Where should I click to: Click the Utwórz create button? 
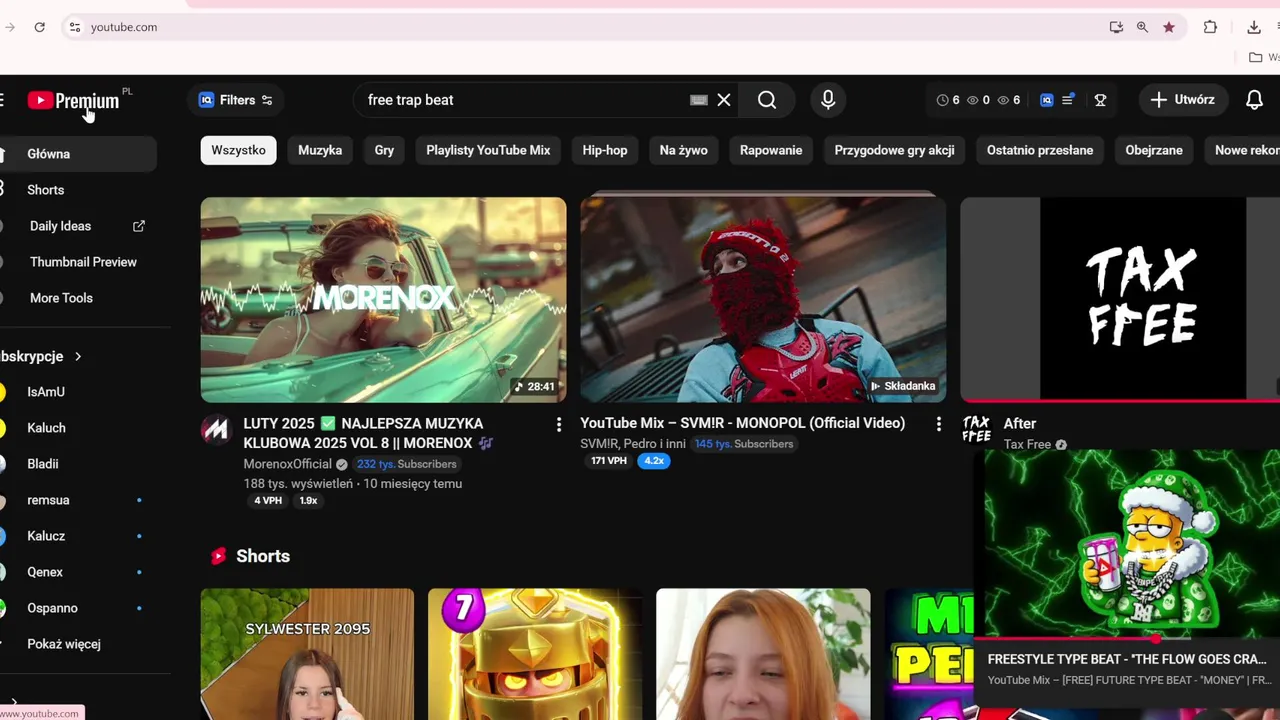click(x=1182, y=100)
